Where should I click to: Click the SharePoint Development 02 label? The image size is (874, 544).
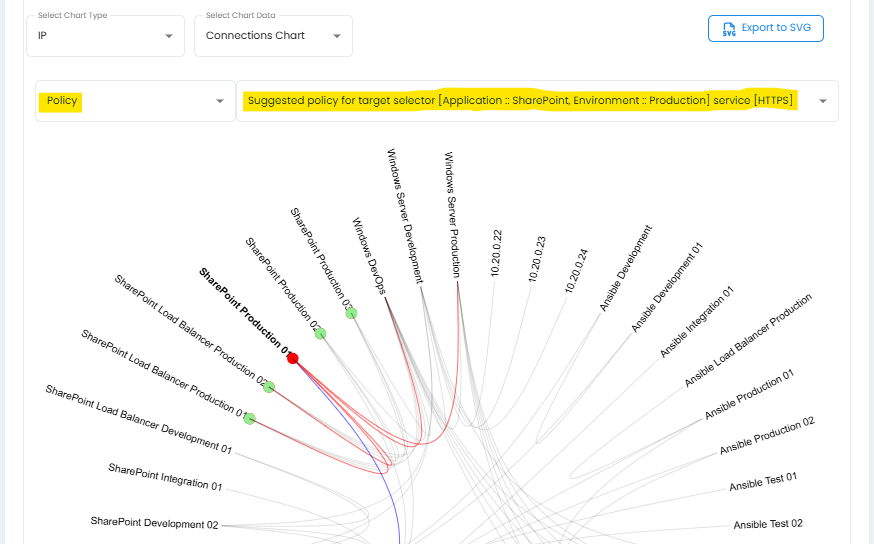154,523
